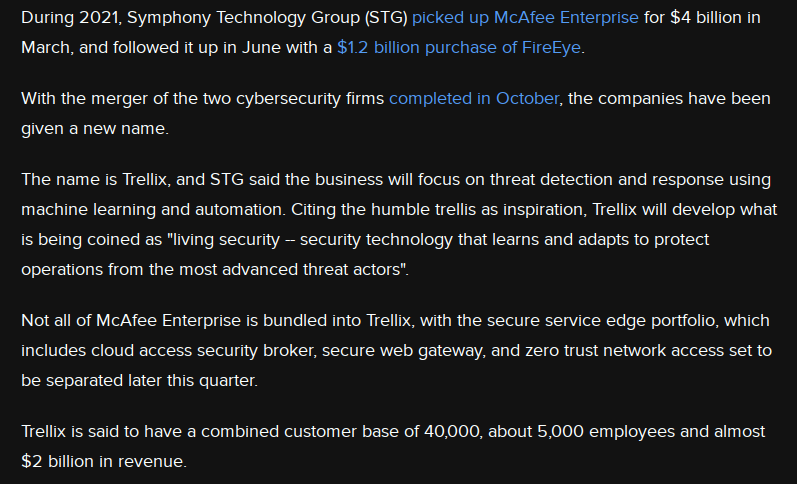This screenshot has height=484, width=797.
Task: Click the word 'Trellix' in 'The name is Trellix'
Action: [x=145, y=179]
